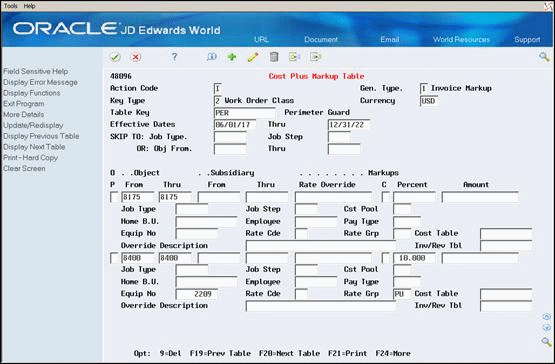Screen dimensions: 555x364
Task: Click the SKIP TO Job Step field
Action: 339,137
